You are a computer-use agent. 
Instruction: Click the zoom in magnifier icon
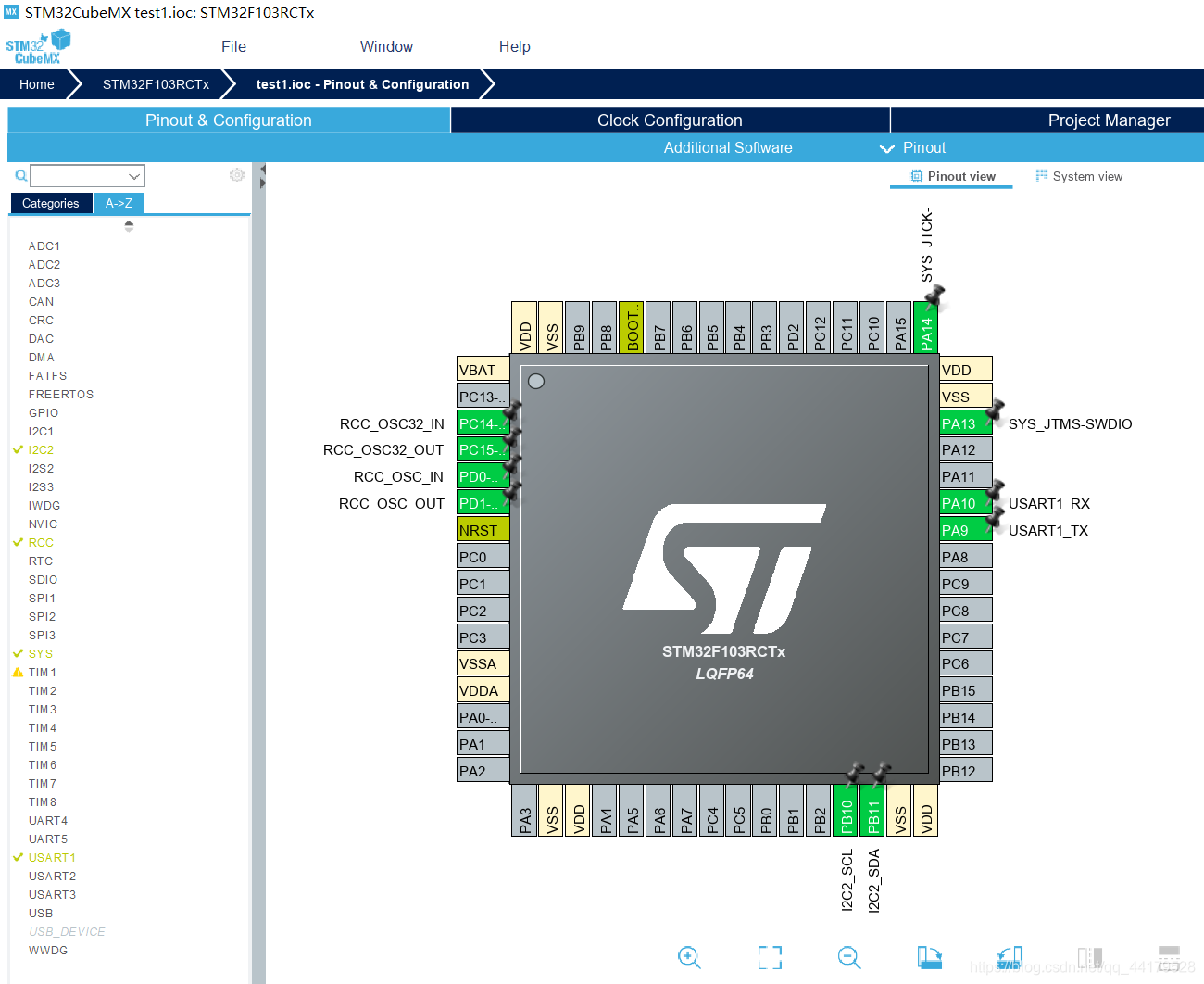690,957
